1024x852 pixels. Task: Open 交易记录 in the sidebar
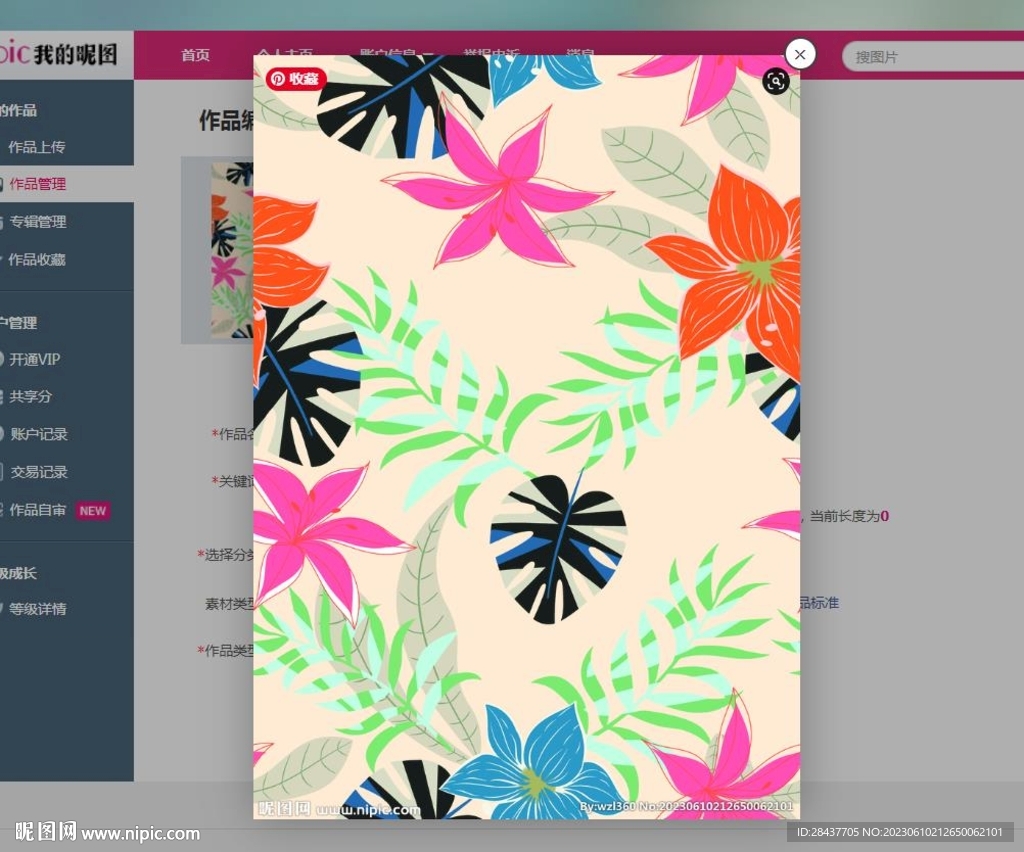tap(39, 472)
